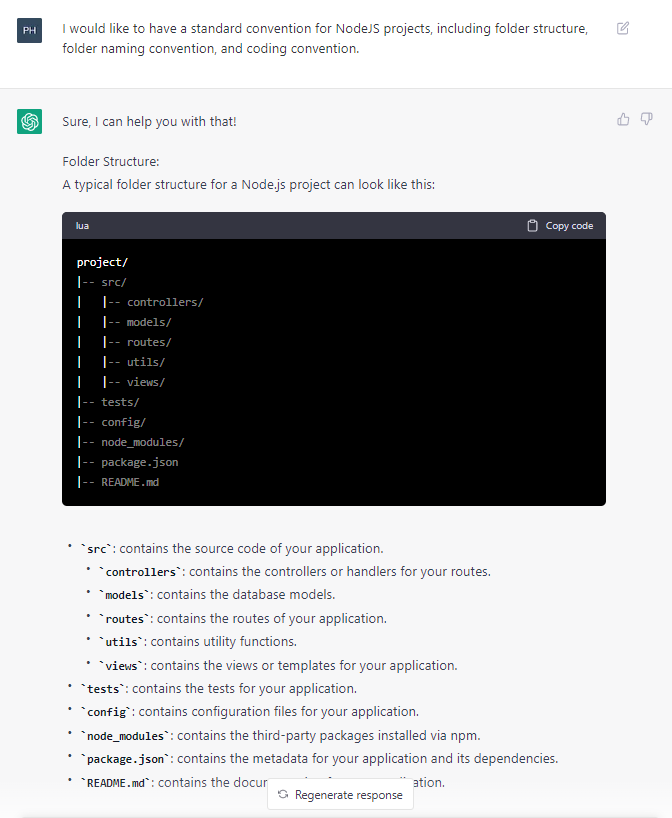Click the controllers/ entry in code block
672x818 pixels.
coord(165,302)
